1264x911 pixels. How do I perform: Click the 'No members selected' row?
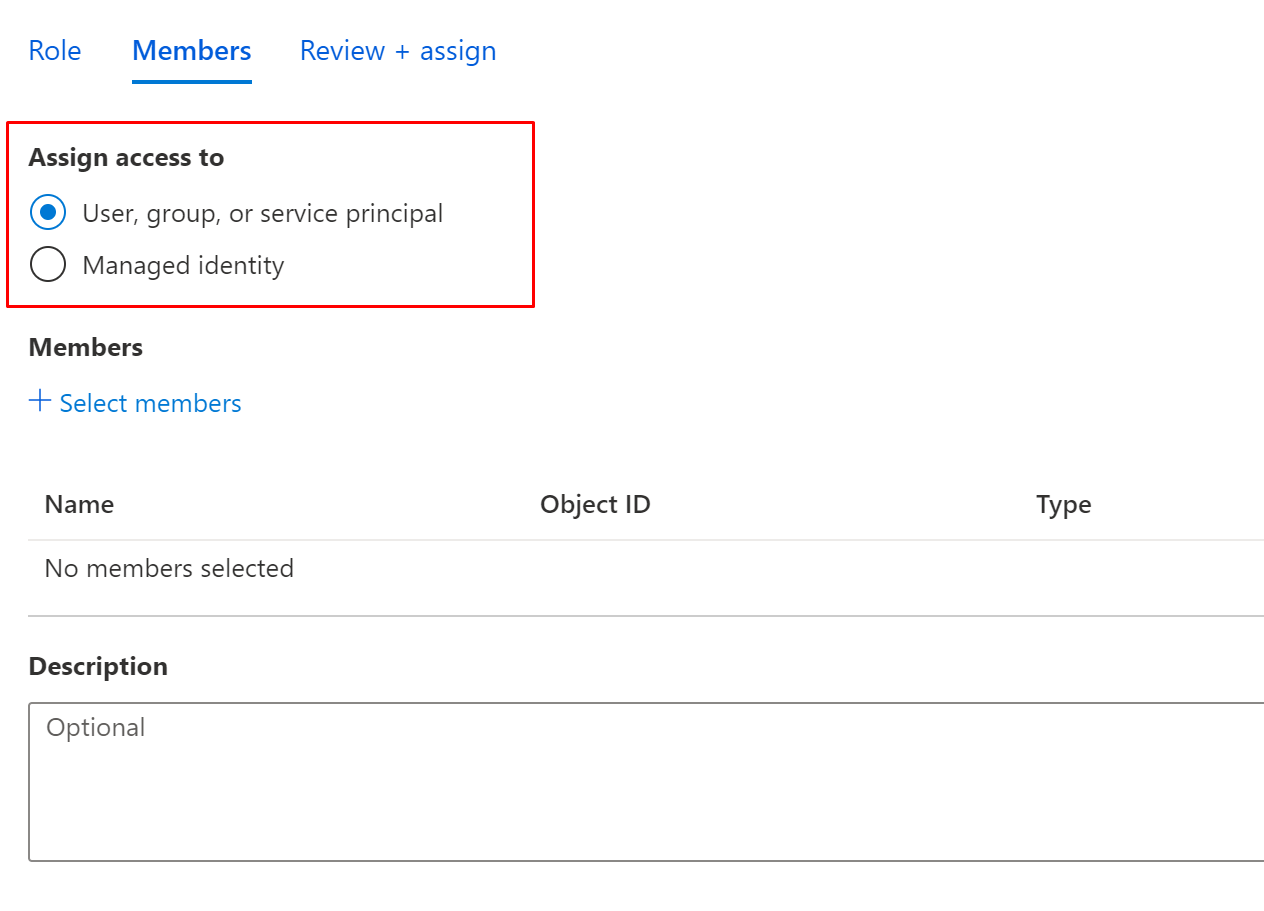[169, 568]
